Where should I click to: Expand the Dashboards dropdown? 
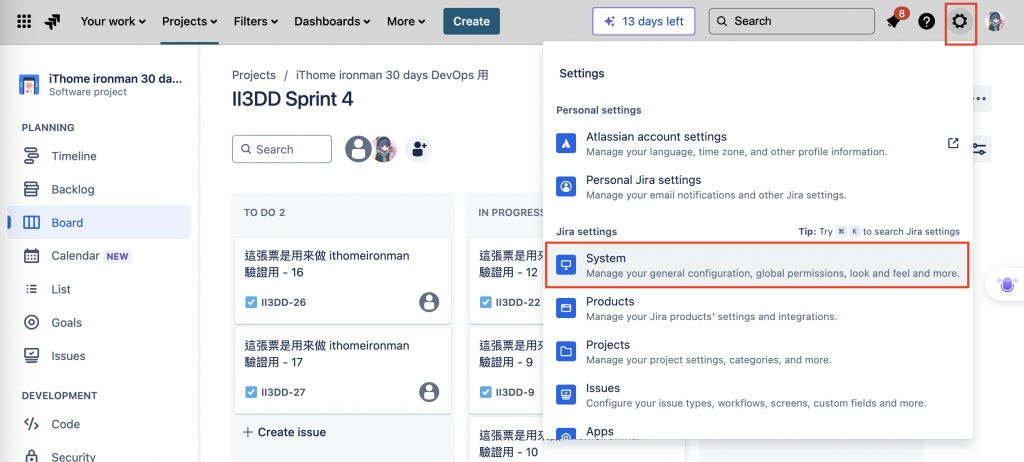[332, 22]
